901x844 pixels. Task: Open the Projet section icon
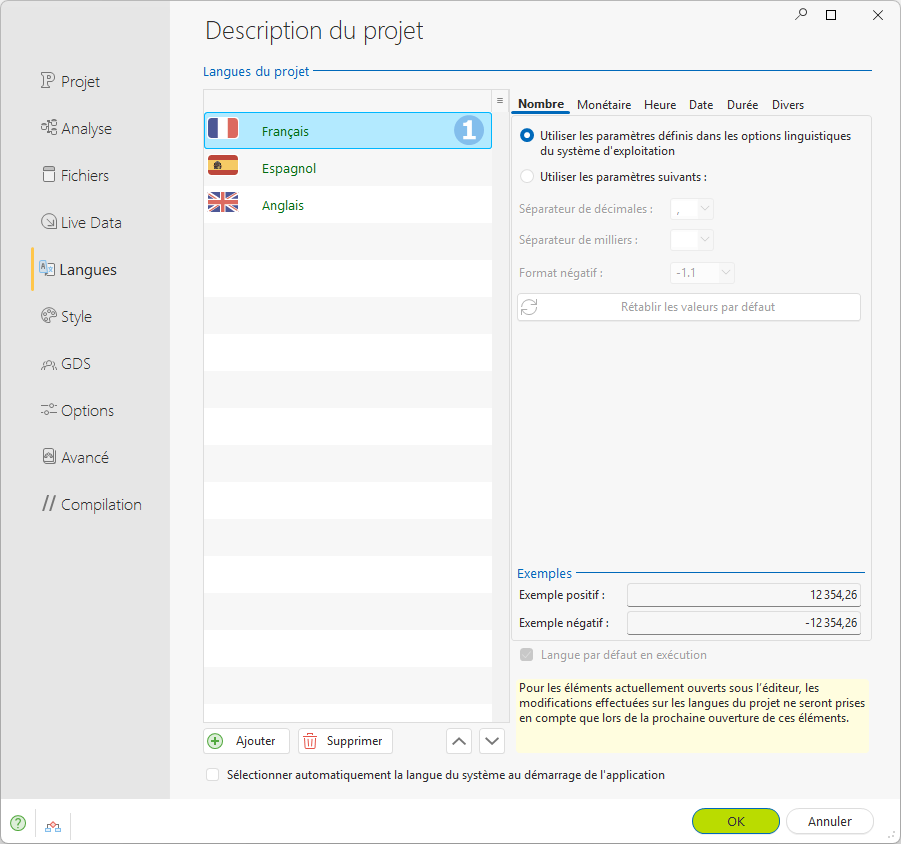48,80
